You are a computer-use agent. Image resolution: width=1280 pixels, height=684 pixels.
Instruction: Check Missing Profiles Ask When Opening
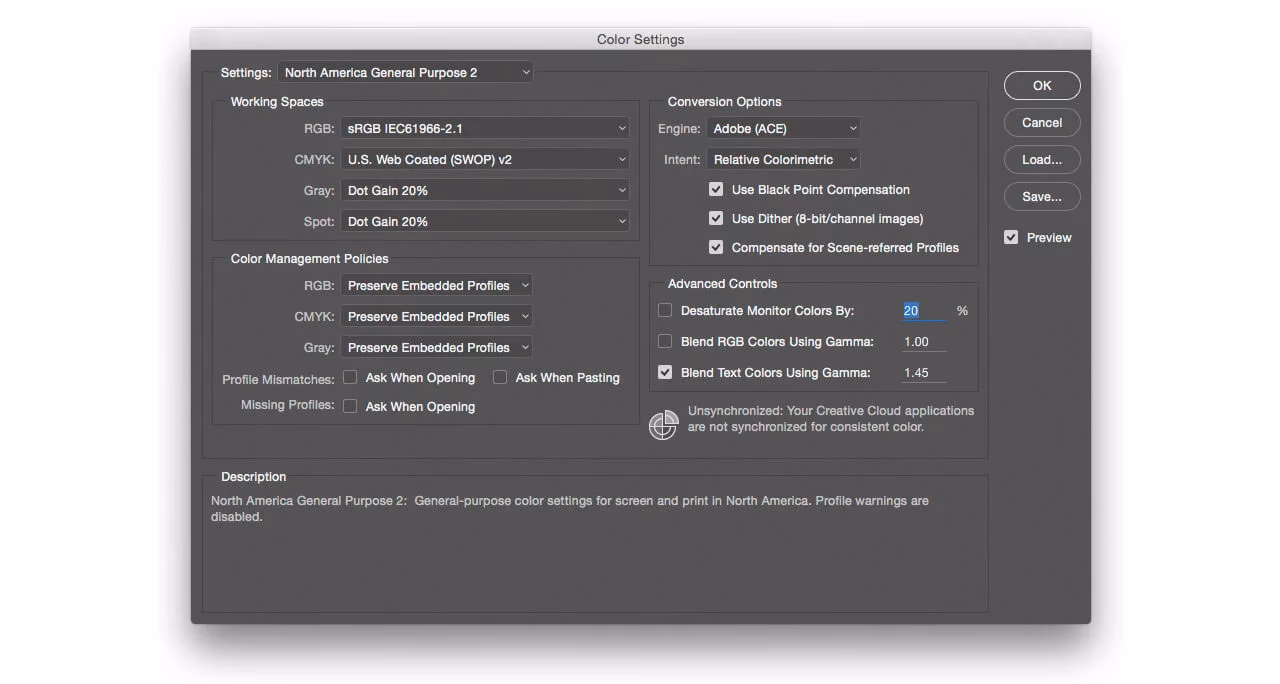tap(350, 406)
